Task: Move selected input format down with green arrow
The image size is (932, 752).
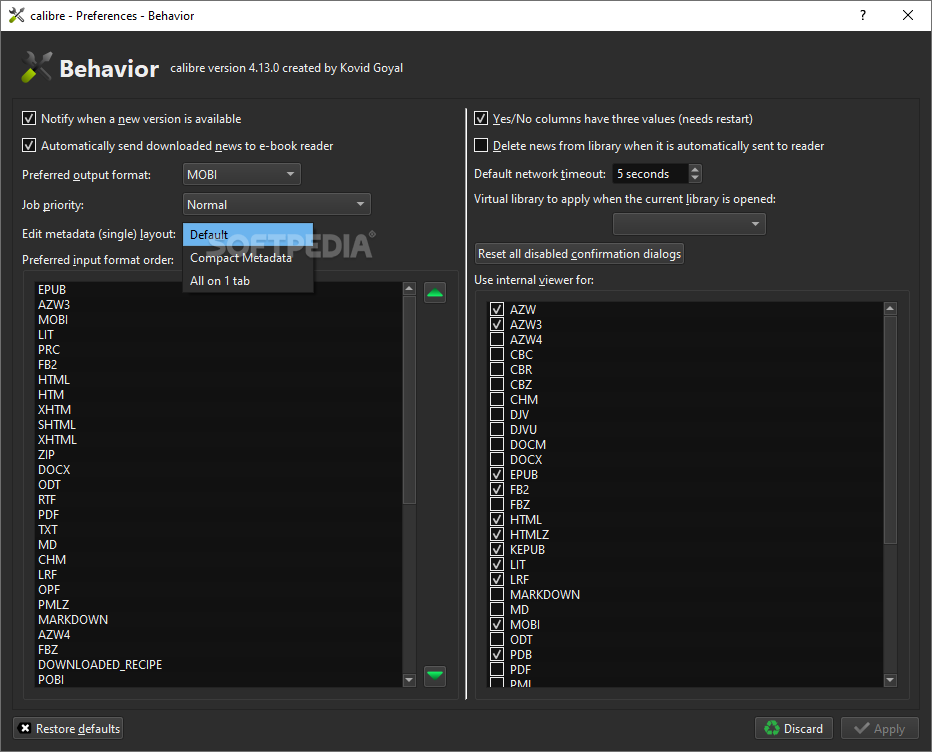Action: [435, 675]
